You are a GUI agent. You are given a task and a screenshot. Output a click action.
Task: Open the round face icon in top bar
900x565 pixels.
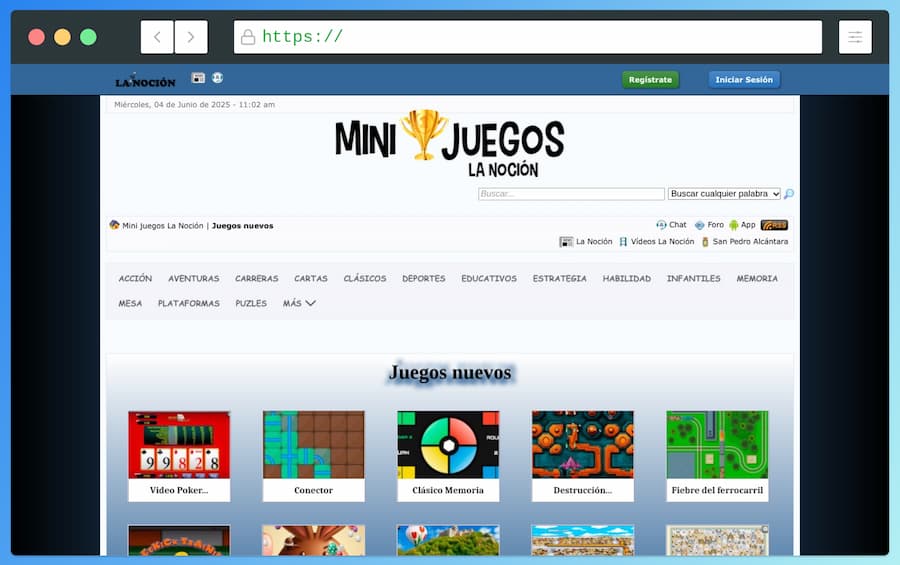(x=218, y=78)
